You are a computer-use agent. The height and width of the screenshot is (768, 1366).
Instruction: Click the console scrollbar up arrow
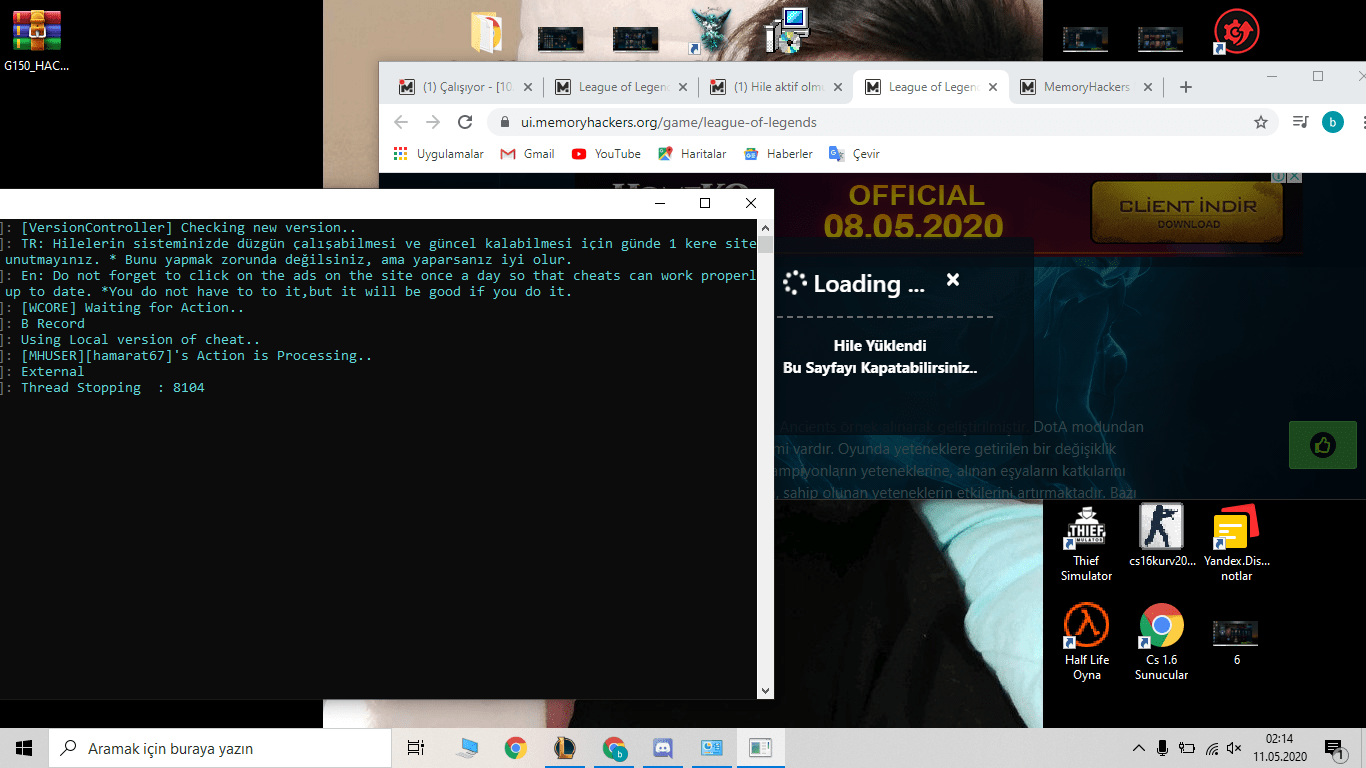click(766, 228)
